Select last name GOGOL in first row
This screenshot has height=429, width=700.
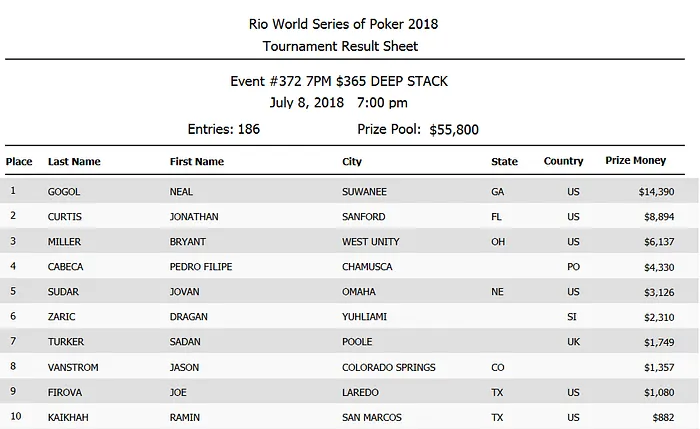pyautogui.click(x=65, y=190)
